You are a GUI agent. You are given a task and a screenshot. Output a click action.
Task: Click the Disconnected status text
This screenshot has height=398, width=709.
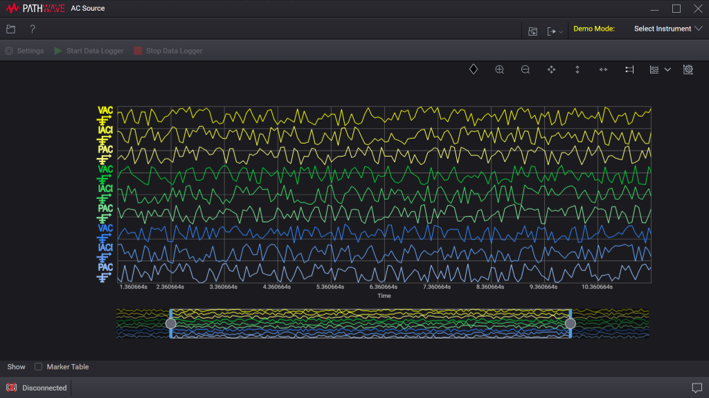[44, 388]
